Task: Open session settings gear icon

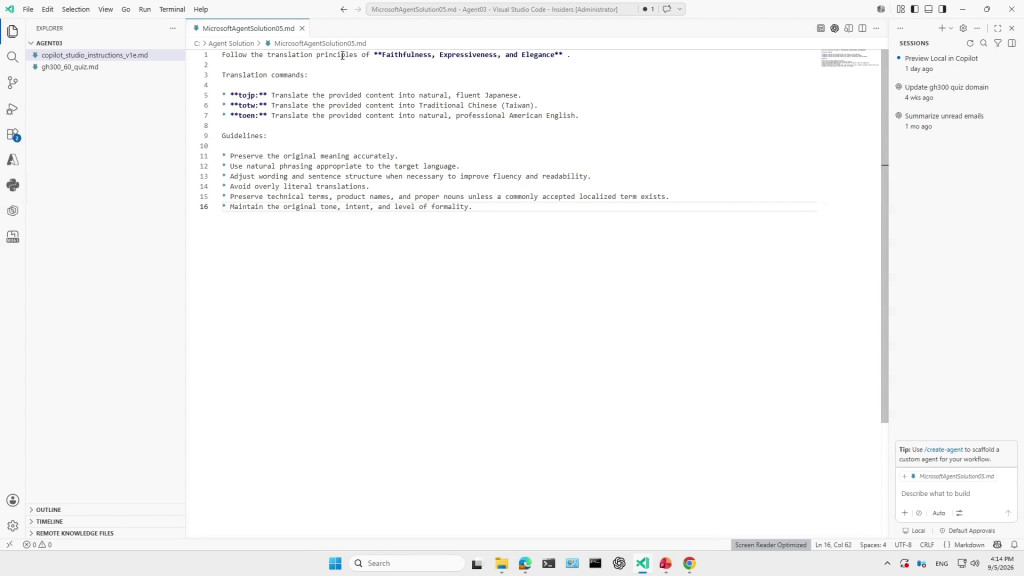Action: pyautogui.click(x=963, y=28)
